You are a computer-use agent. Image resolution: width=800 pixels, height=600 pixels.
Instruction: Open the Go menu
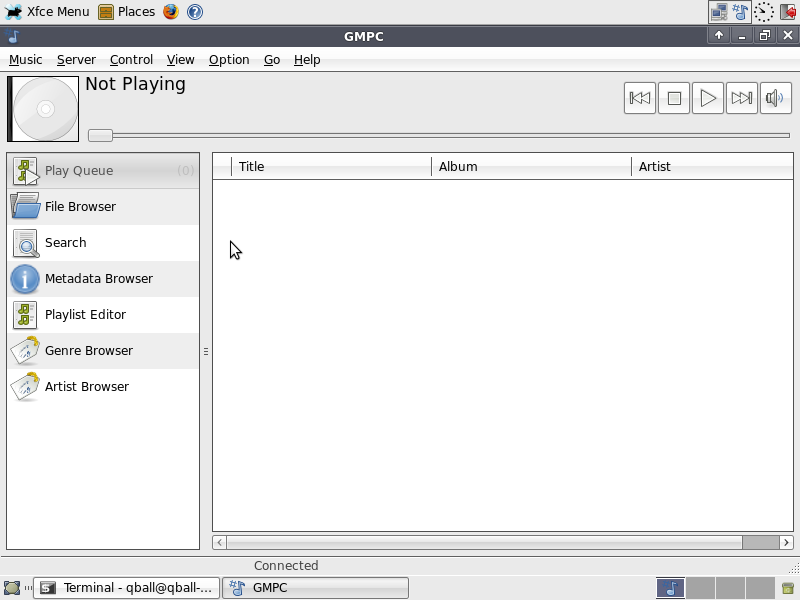point(271,60)
